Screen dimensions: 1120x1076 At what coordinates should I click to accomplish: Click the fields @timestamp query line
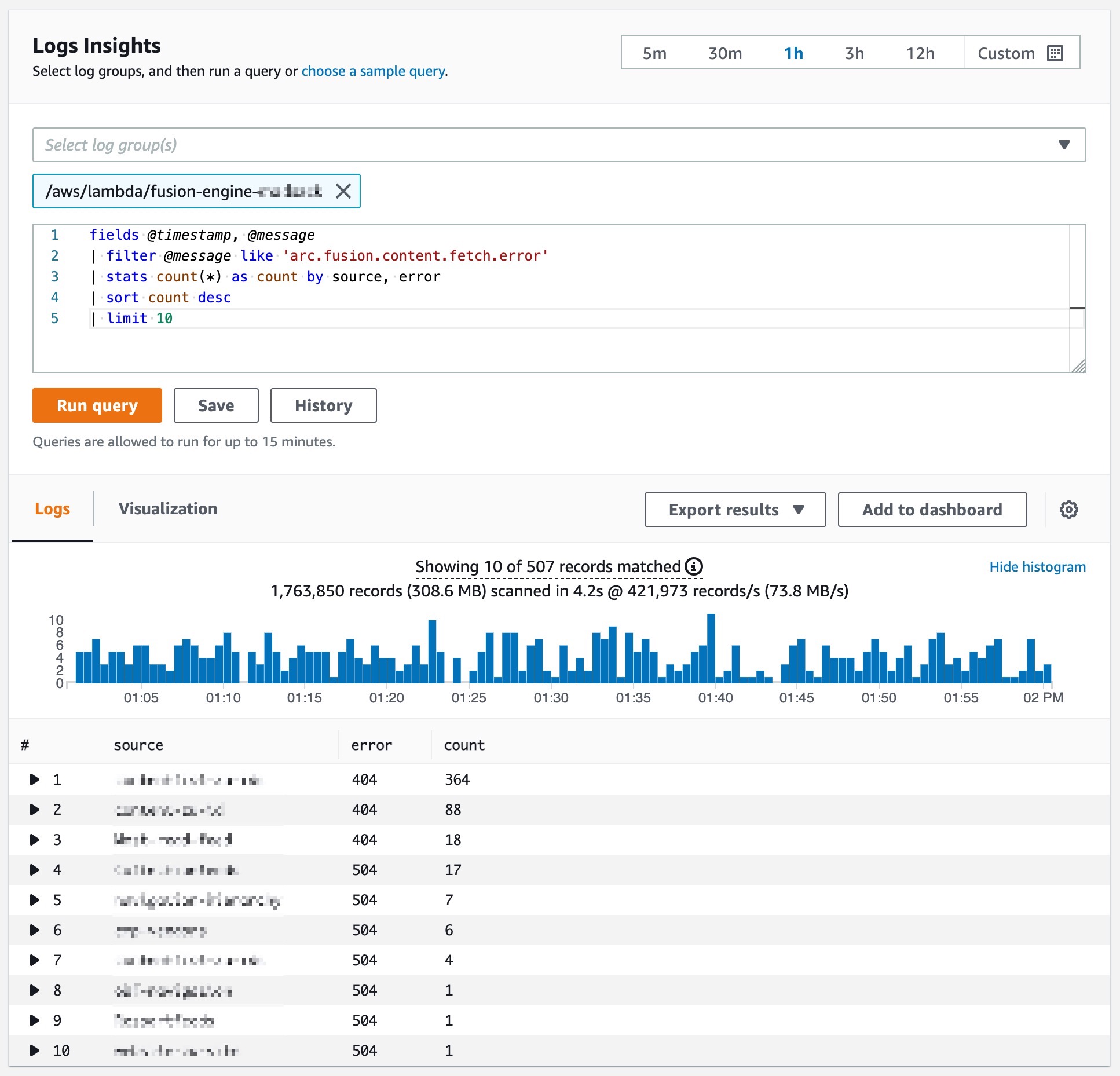[202, 235]
